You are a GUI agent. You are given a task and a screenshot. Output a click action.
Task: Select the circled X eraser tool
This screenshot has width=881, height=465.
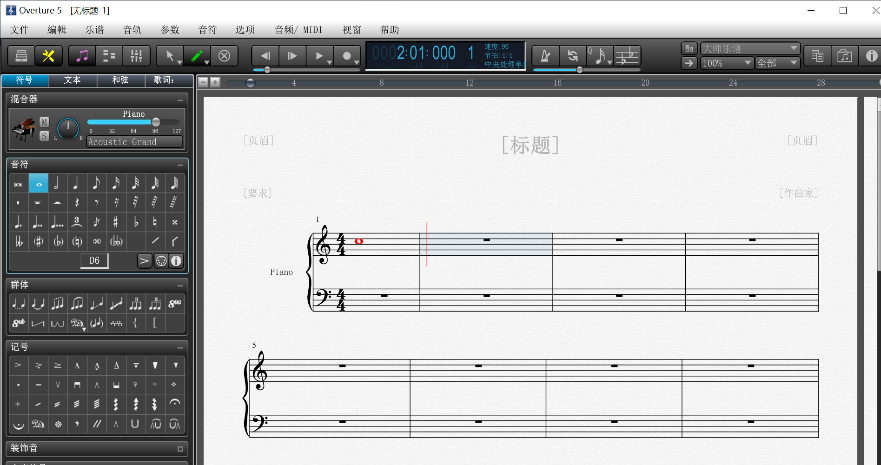point(224,56)
